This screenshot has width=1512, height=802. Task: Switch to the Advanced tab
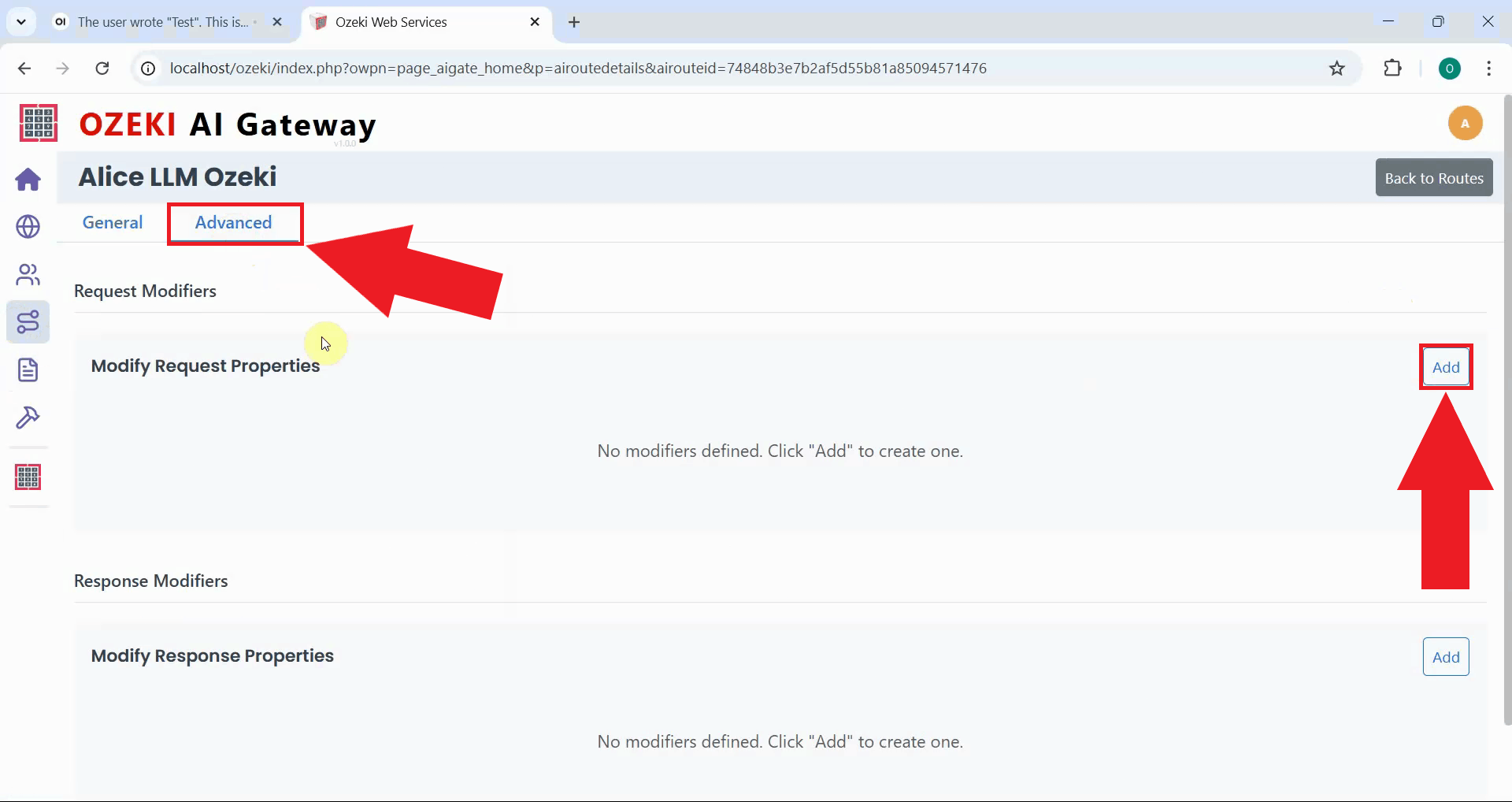[234, 223]
